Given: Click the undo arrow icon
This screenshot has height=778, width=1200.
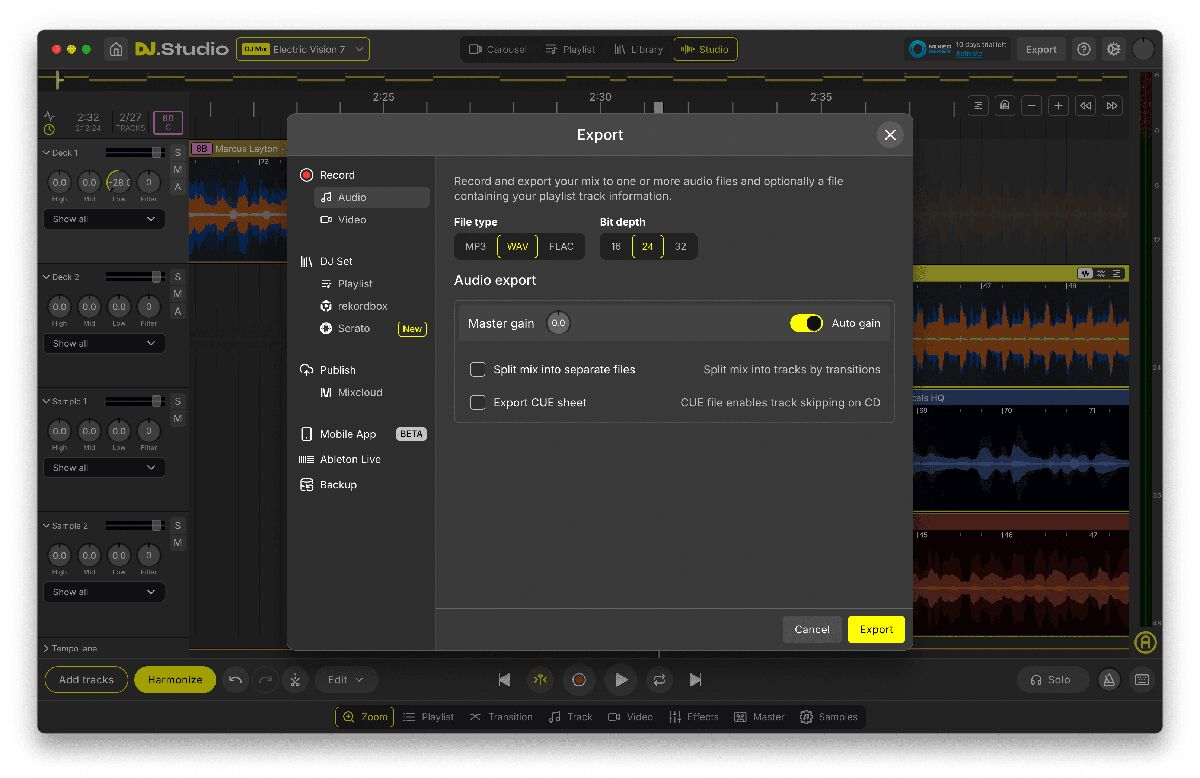Looking at the screenshot, I should coord(236,680).
